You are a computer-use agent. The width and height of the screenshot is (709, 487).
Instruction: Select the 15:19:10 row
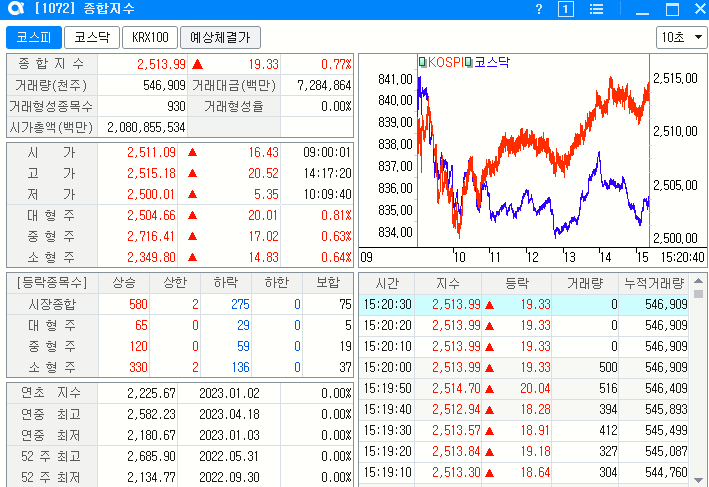(524, 473)
